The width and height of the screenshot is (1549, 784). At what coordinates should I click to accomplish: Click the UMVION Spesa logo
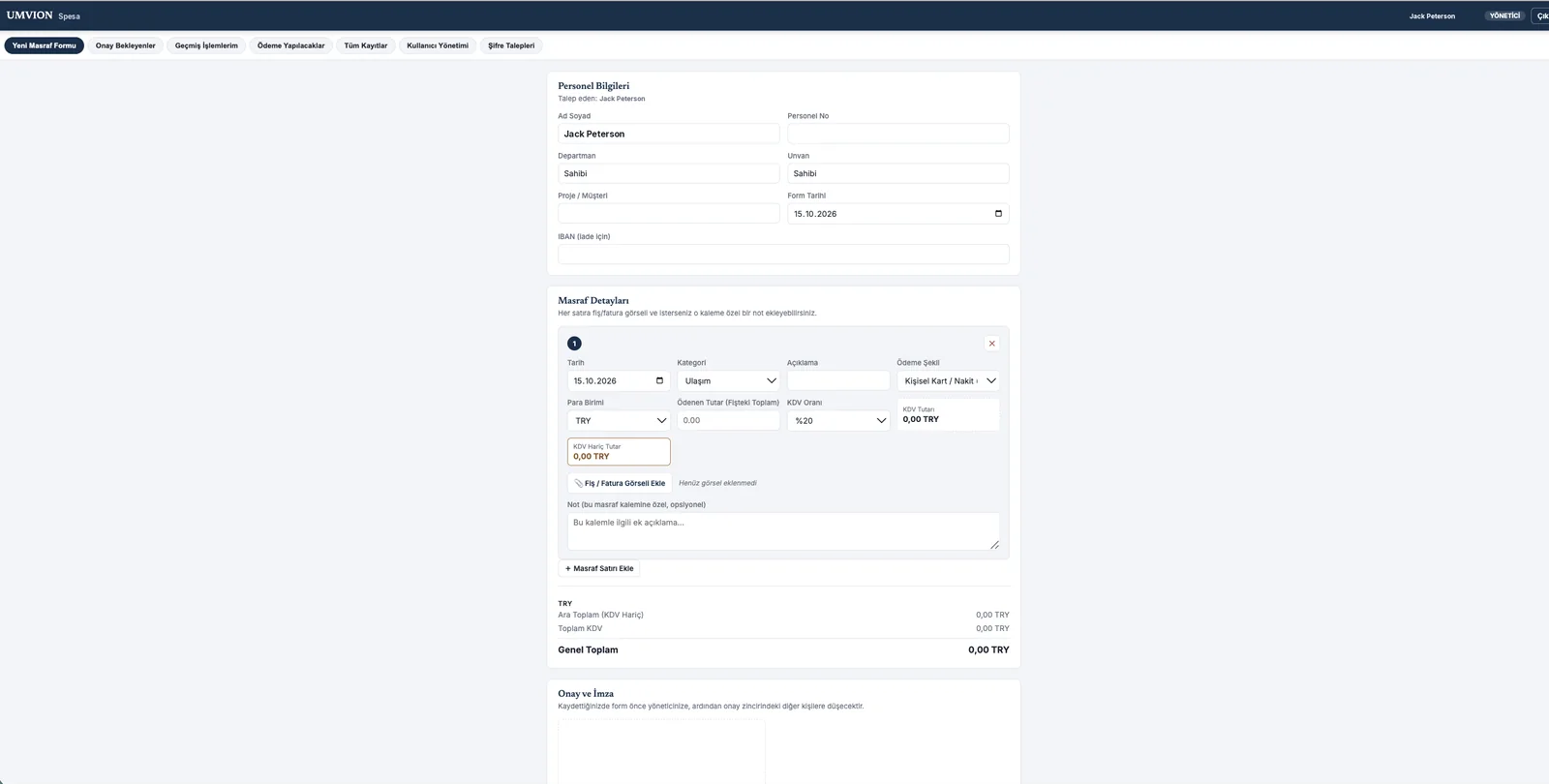click(44, 15)
